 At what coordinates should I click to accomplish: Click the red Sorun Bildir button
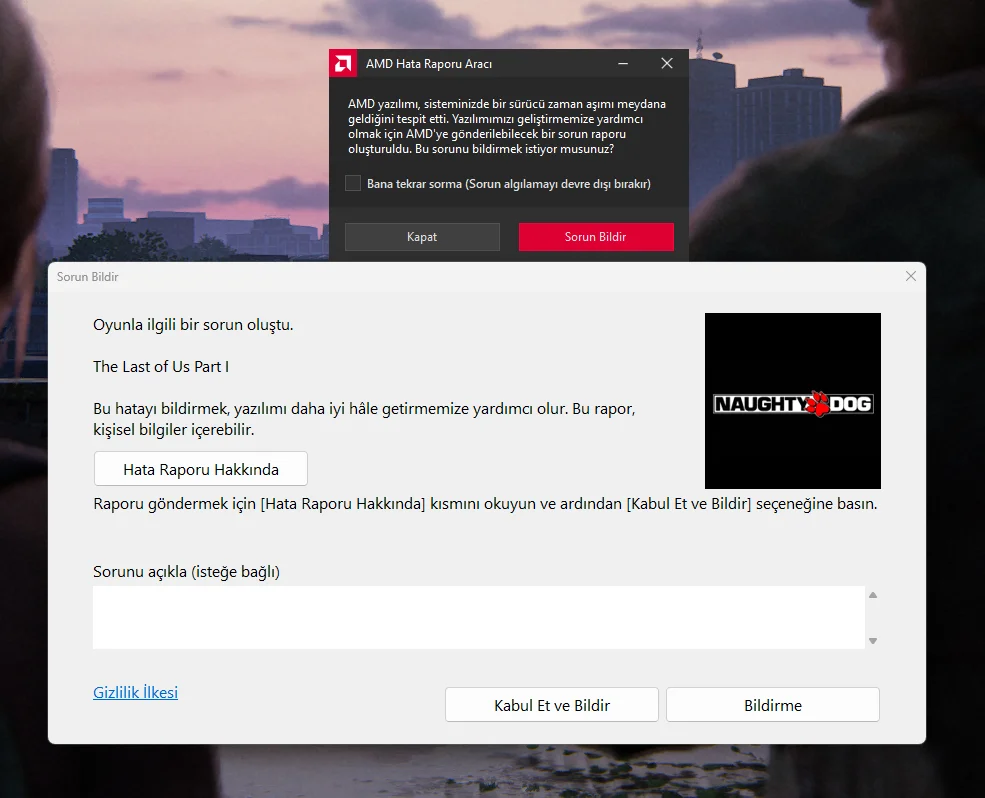[596, 237]
